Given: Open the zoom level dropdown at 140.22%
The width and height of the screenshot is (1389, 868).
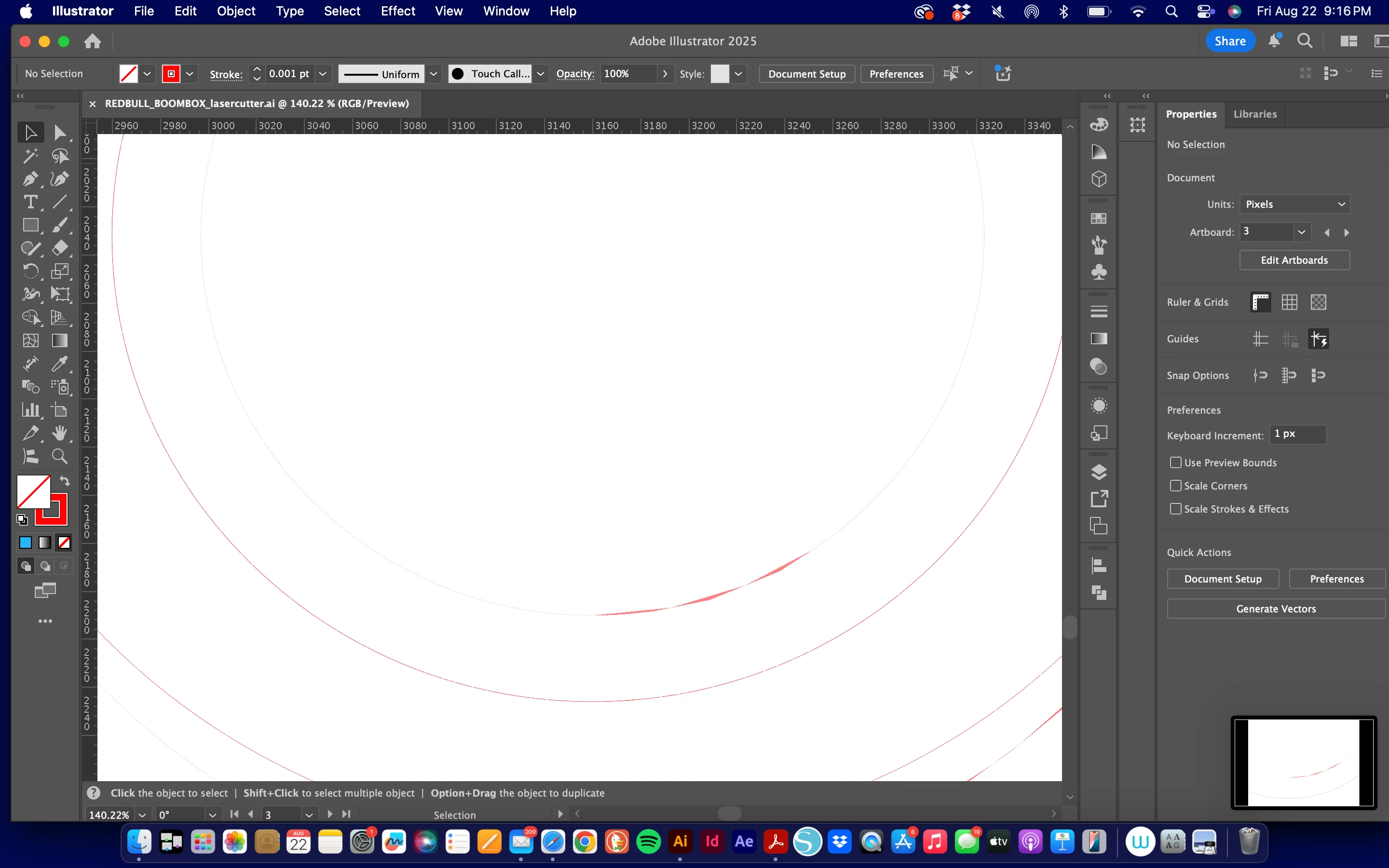Looking at the screenshot, I should point(142,814).
